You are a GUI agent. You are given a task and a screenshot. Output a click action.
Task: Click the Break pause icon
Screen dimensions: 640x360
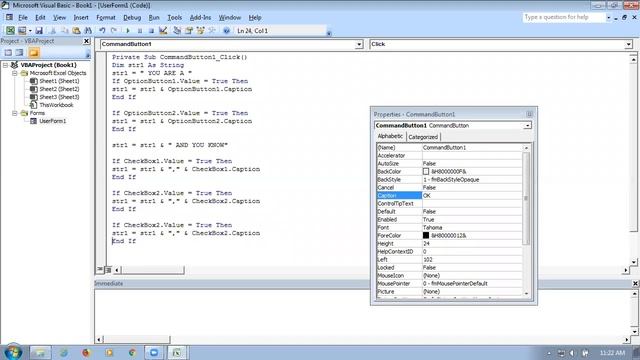(140, 31)
